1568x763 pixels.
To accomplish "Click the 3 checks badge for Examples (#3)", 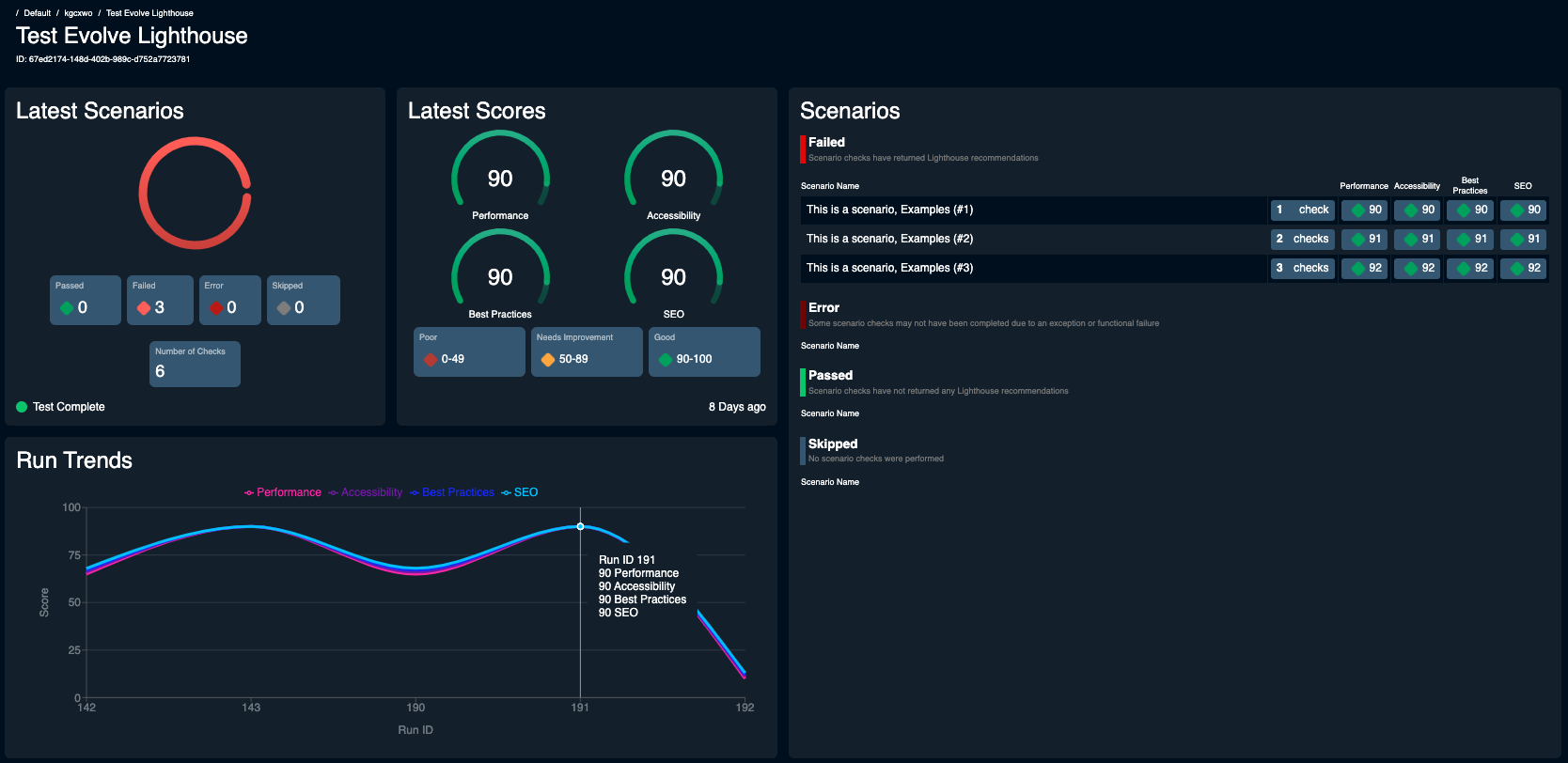I will click(x=1303, y=268).
